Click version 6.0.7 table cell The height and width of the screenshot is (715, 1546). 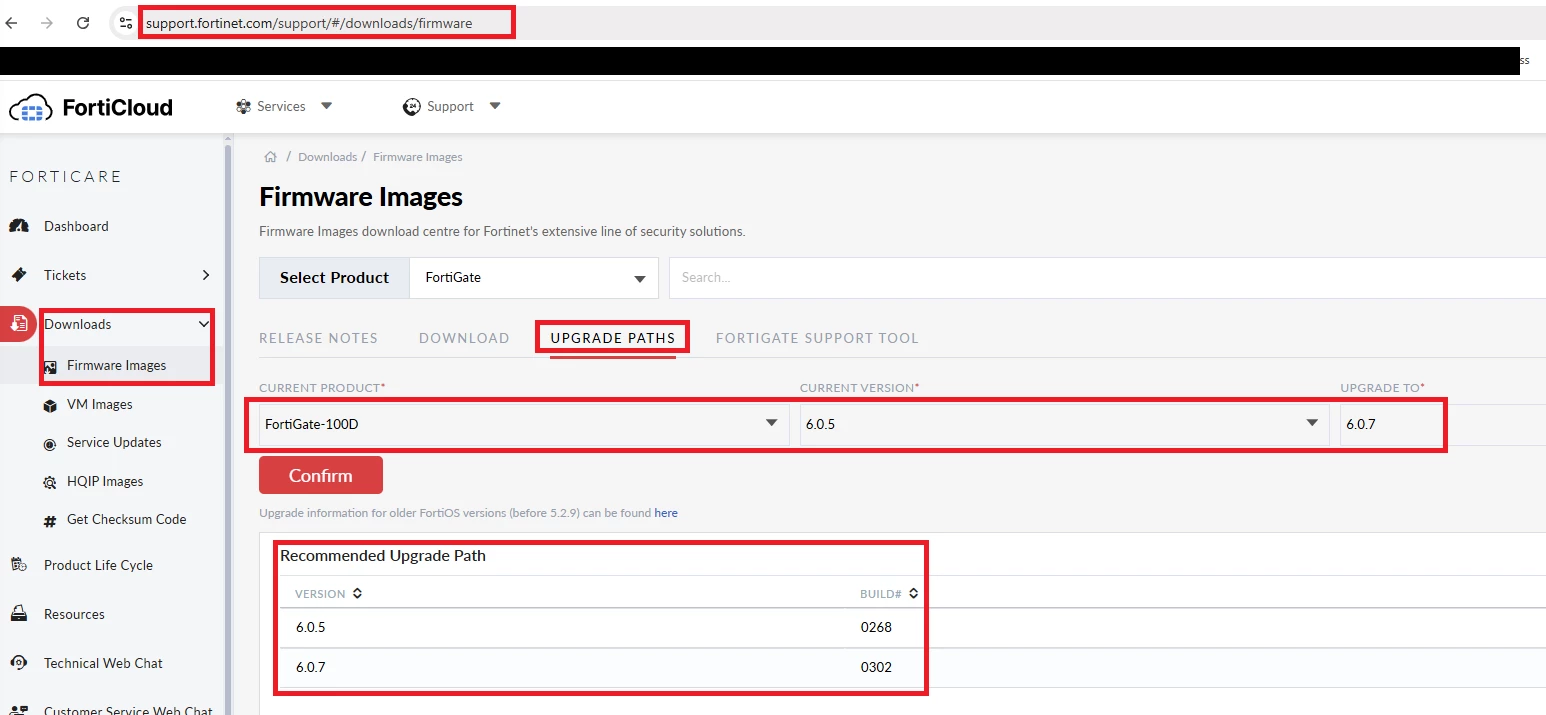pyautogui.click(x=311, y=667)
